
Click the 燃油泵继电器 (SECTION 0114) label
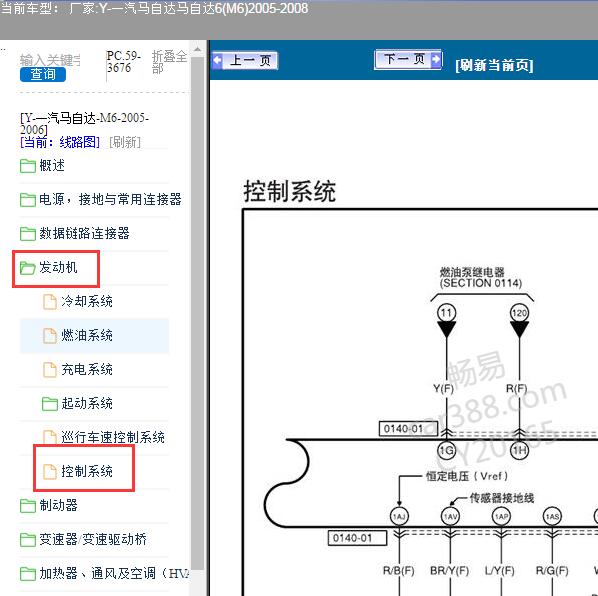point(481,278)
